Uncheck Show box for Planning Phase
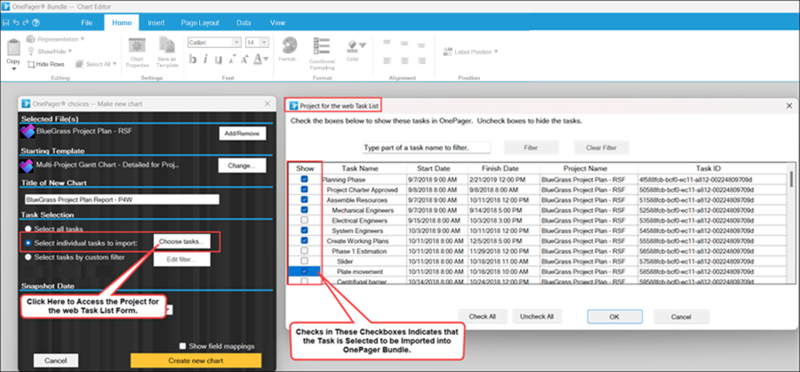This screenshot has height=372, width=800. pyautogui.click(x=305, y=180)
